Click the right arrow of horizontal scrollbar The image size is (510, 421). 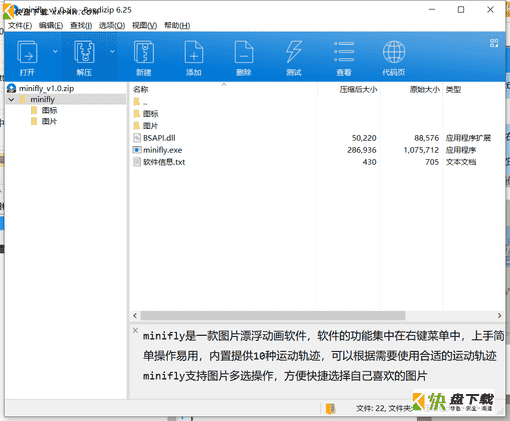(499, 315)
